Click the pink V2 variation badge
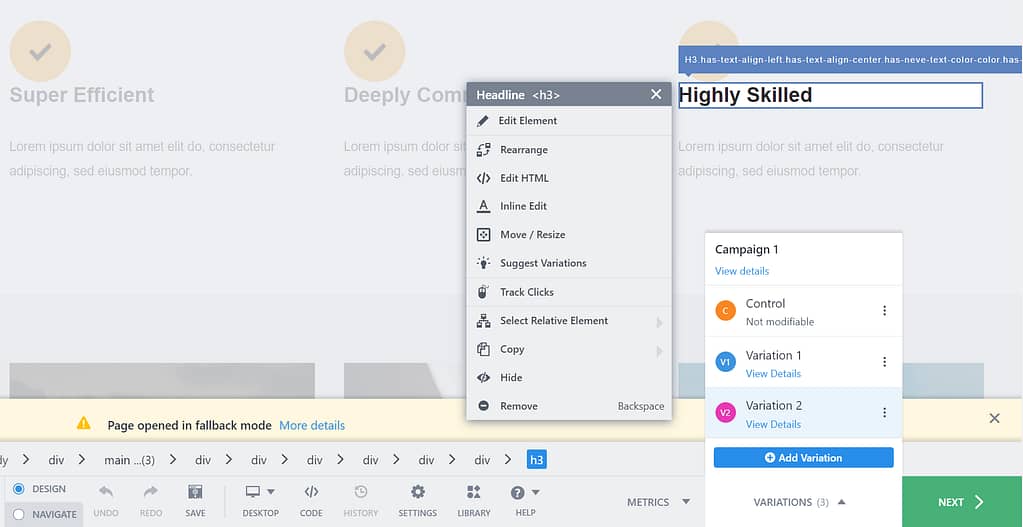This screenshot has height=527, width=1023. click(x=725, y=413)
